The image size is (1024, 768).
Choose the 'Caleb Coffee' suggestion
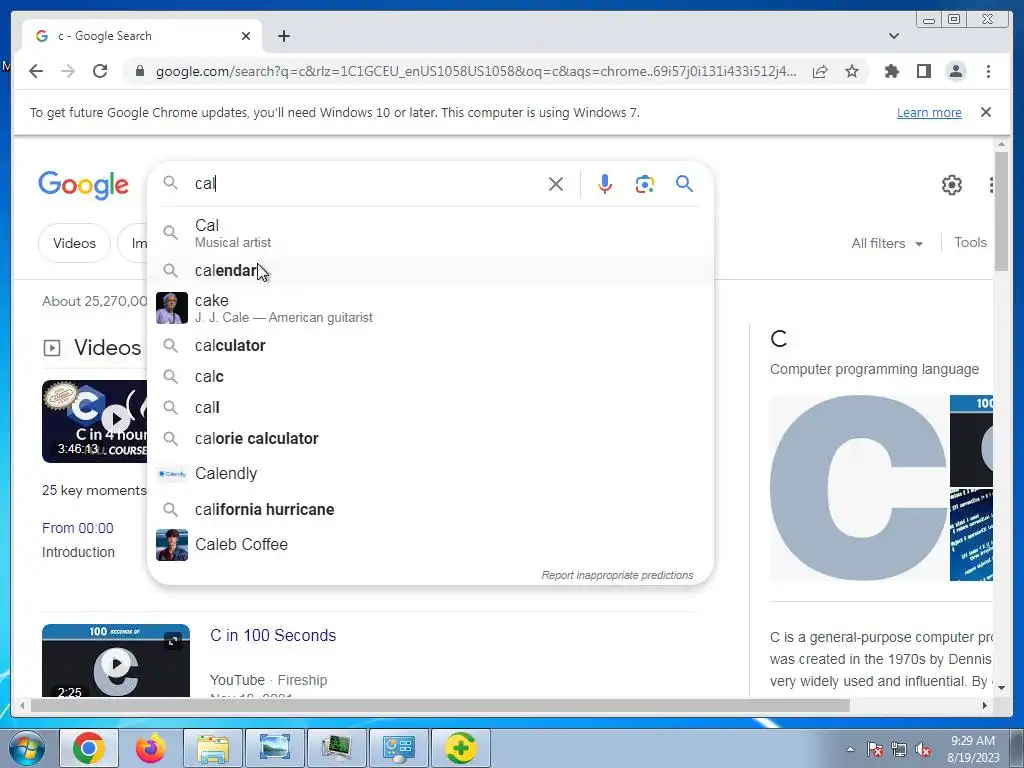431,545
